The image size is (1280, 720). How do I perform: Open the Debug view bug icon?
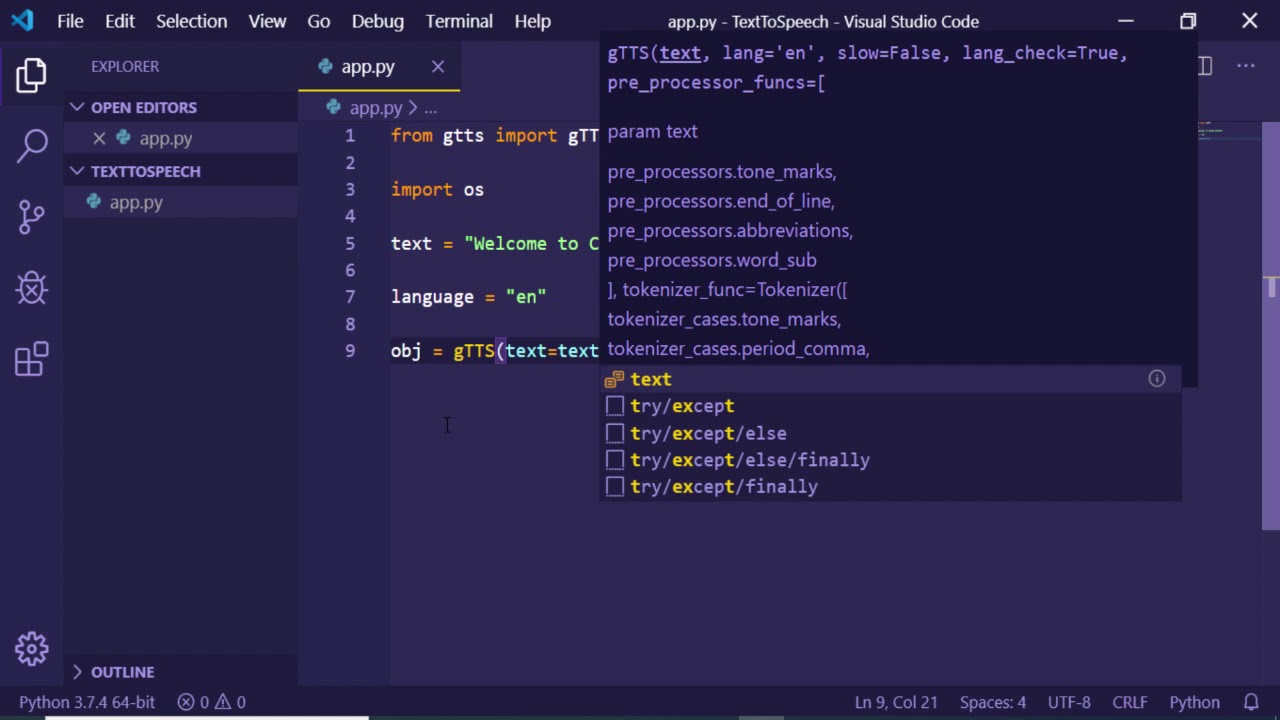point(31,288)
